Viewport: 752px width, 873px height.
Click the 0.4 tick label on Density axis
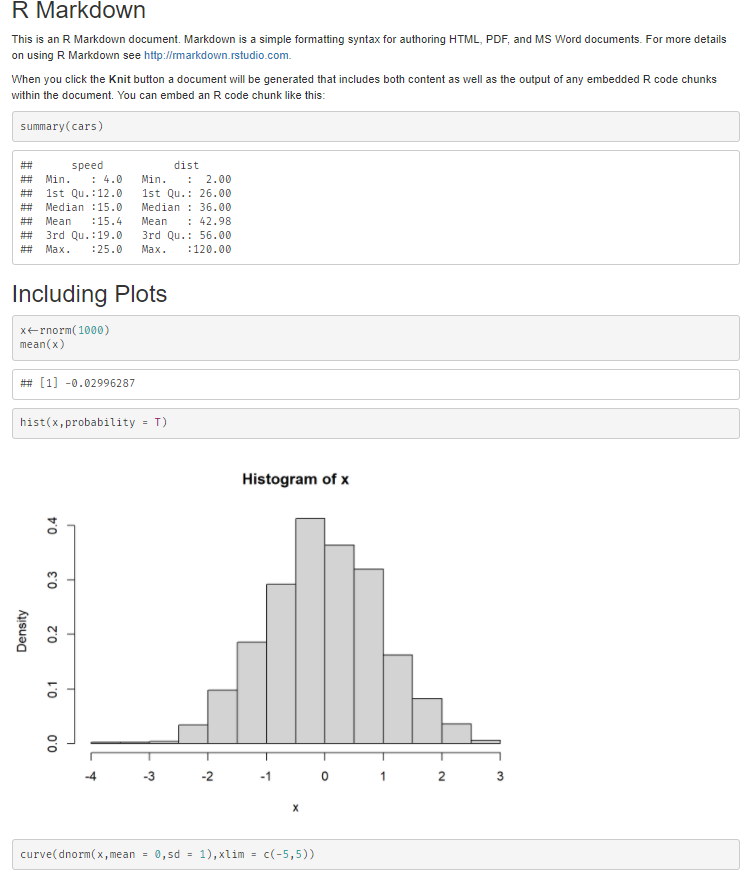coord(52,525)
